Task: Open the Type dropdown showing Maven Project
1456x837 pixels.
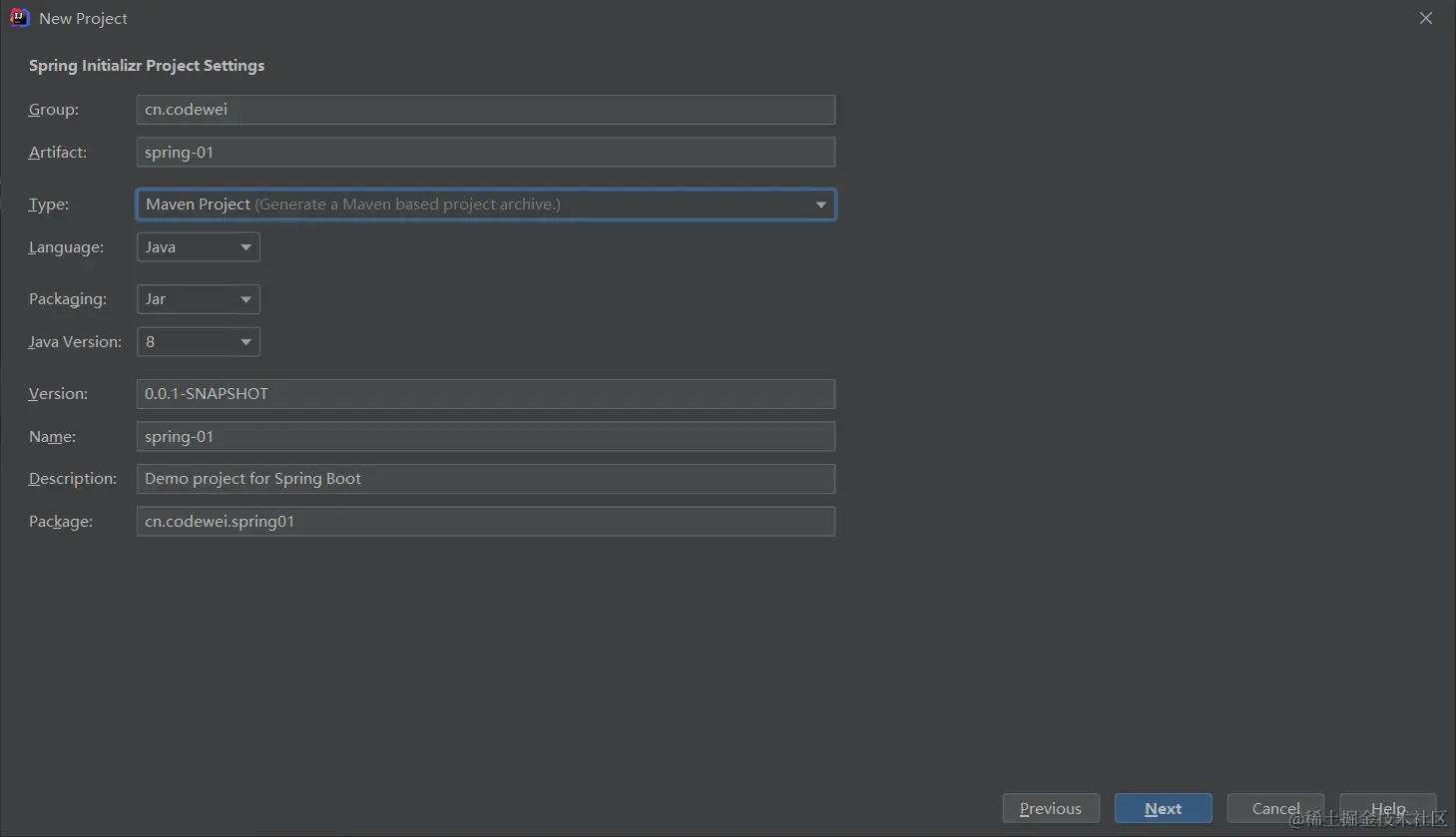Action: (x=486, y=205)
